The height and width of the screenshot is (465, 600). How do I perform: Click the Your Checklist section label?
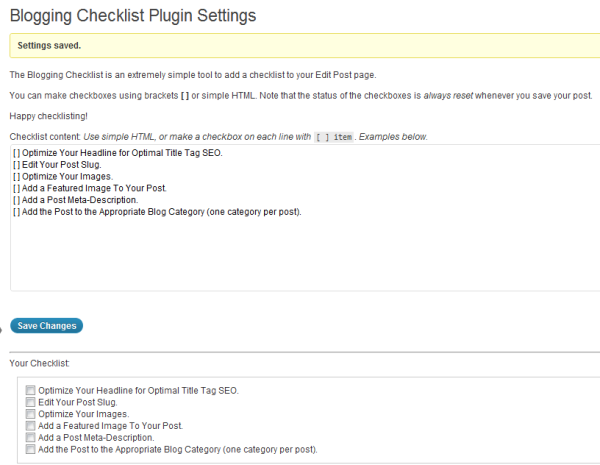coord(39,363)
